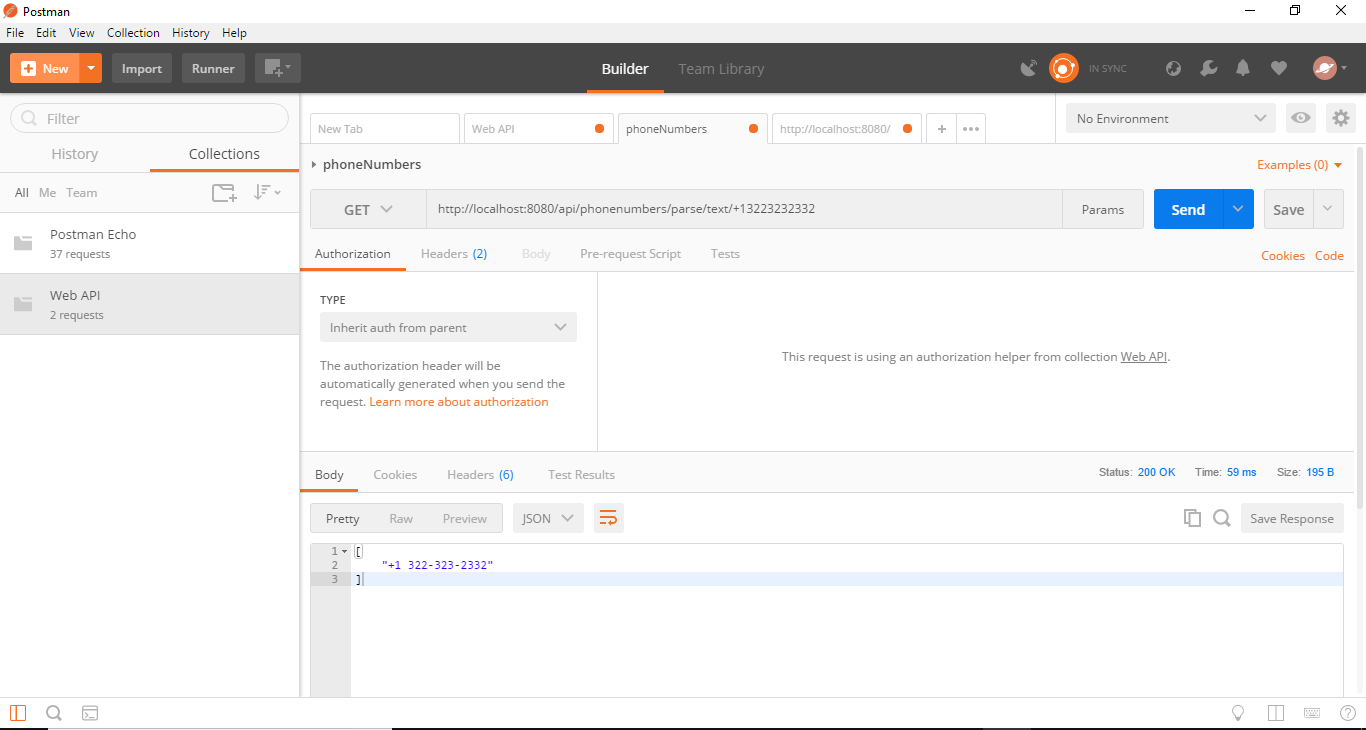Image resolution: width=1366 pixels, height=730 pixels.
Task: Expand phoneNumbers request description arrow
Action: (x=314, y=164)
